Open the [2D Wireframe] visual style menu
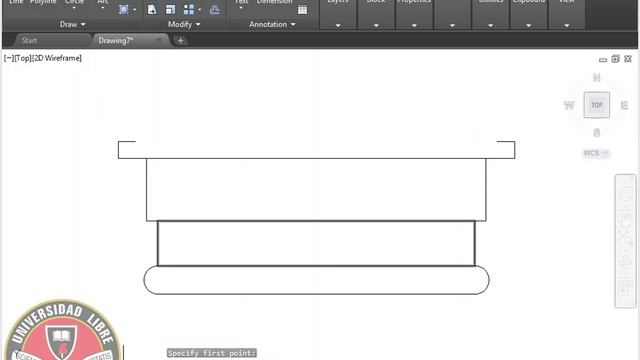This screenshot has width=640, height=360. [x=57, y=58]
